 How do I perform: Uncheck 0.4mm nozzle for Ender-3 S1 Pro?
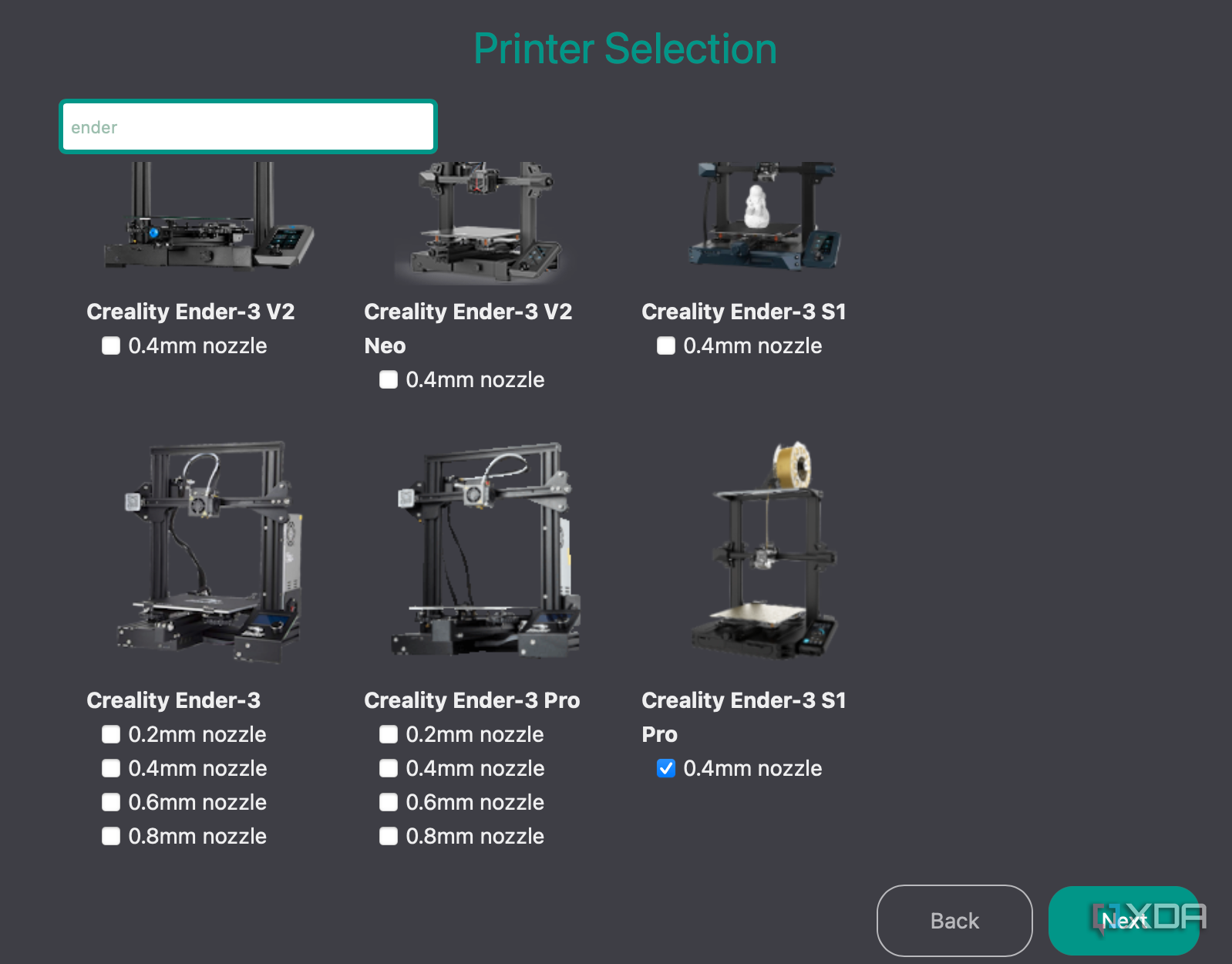tap(666, 768)
